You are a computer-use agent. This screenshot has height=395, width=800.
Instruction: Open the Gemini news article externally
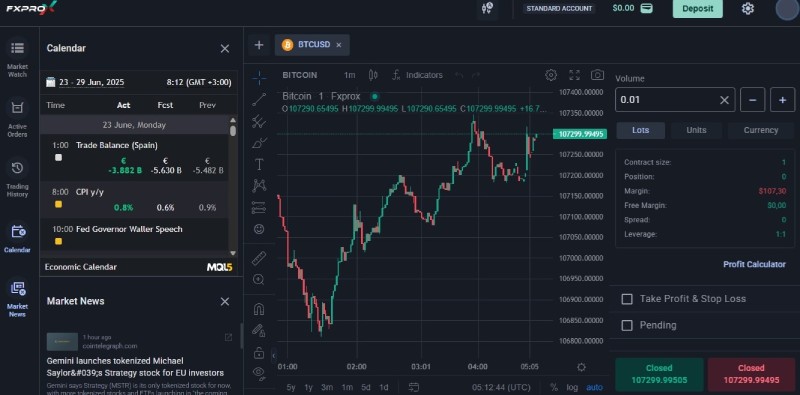[x=229, y=337]
